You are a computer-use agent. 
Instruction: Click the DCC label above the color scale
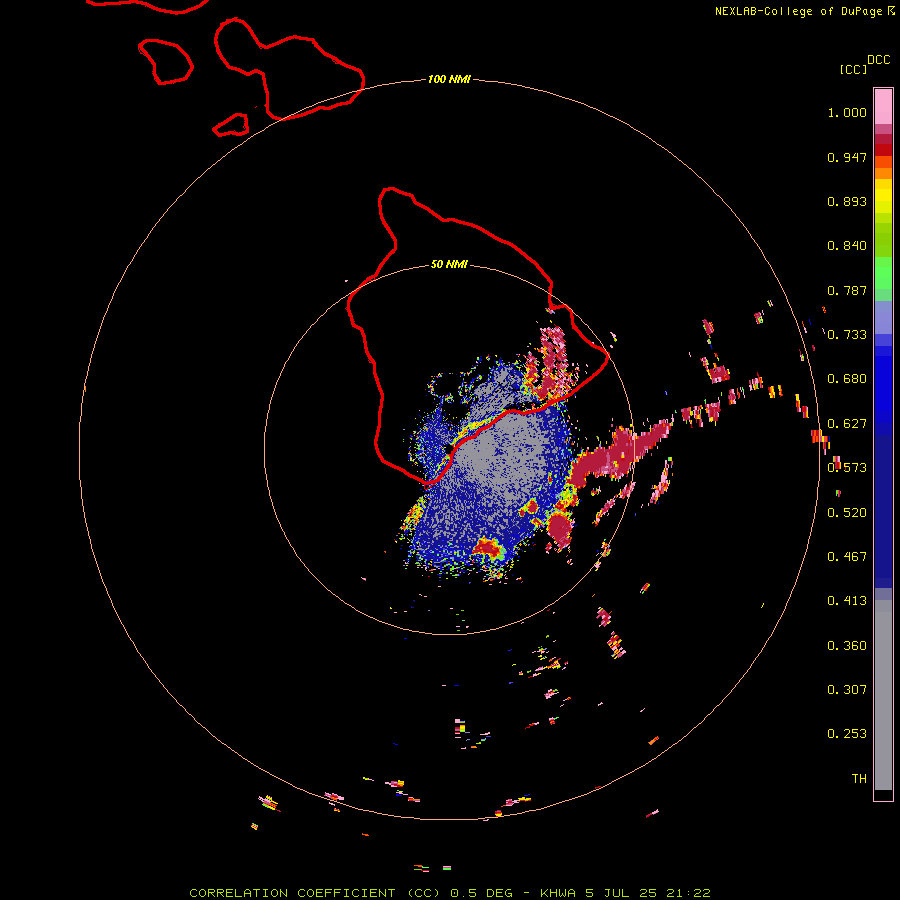[x=879, y=60]
